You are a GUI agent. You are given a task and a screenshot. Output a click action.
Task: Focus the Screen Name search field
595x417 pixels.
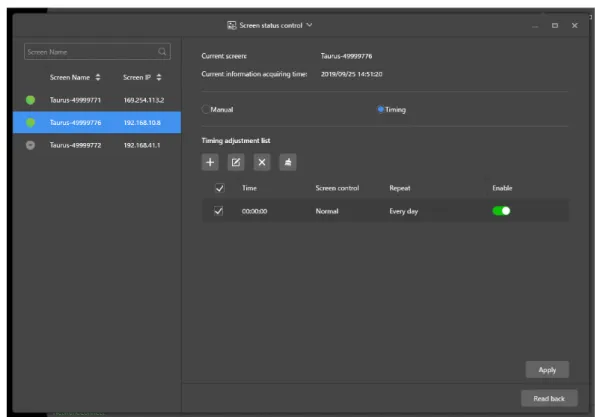click(x=97, y=52)
